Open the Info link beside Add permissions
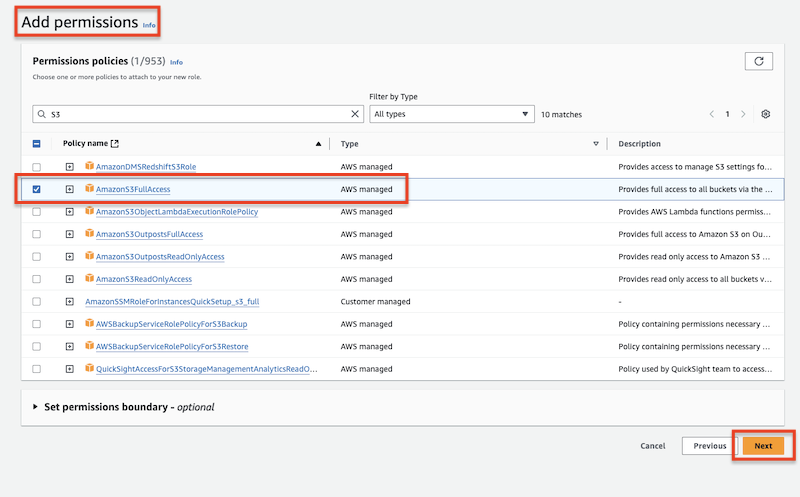The height and width of the screenshot is (497, 800). (149, 25)
